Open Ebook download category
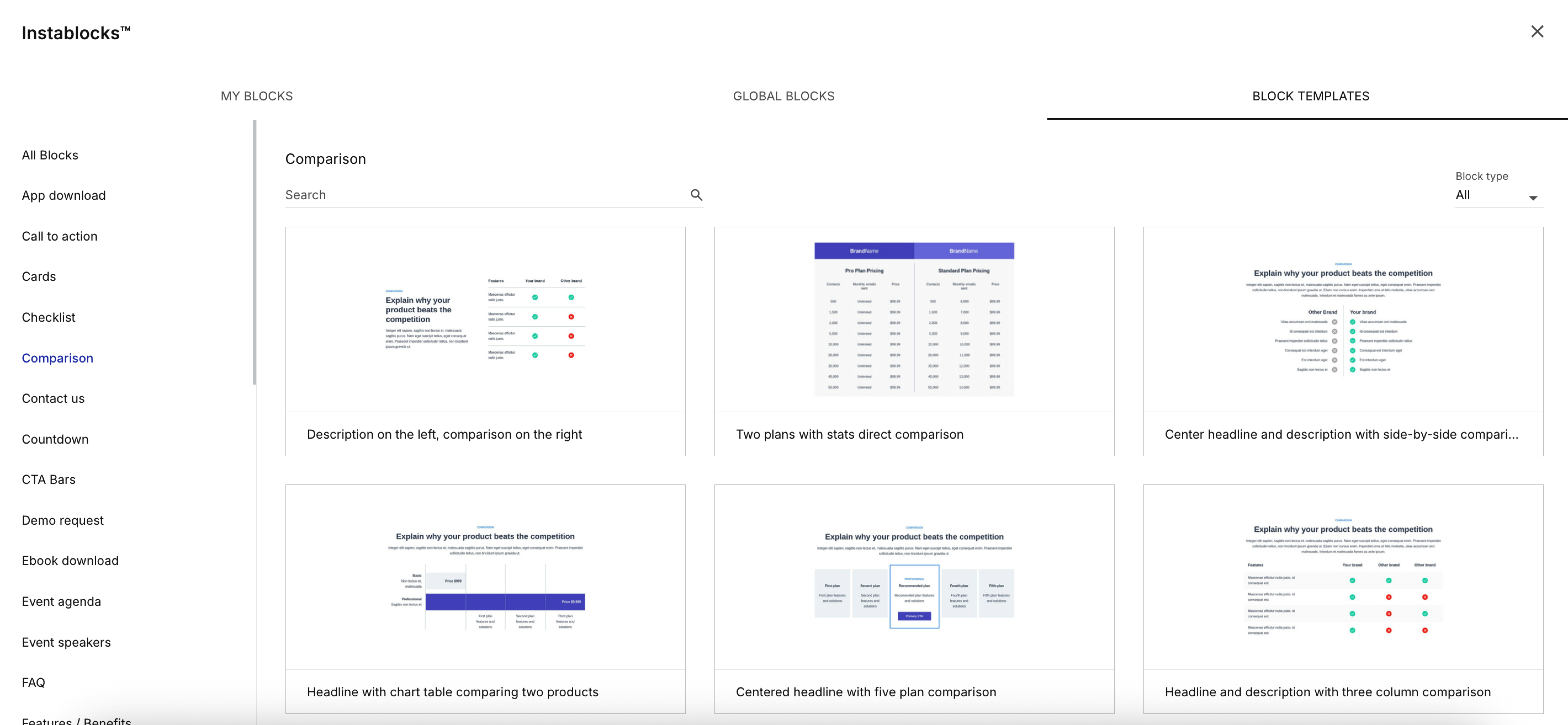 (71, 561)
